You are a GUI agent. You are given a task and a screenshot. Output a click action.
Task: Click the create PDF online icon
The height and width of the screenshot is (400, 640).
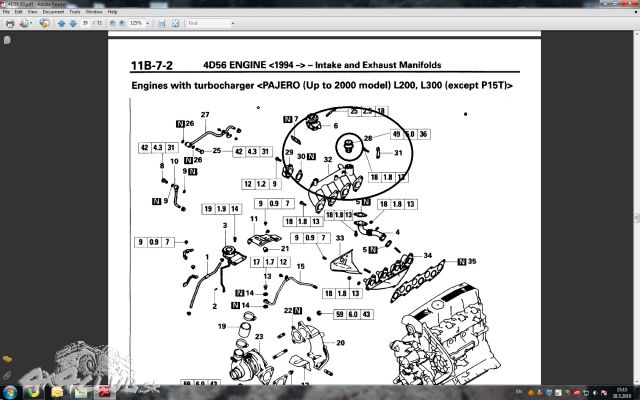click(24, 23)
